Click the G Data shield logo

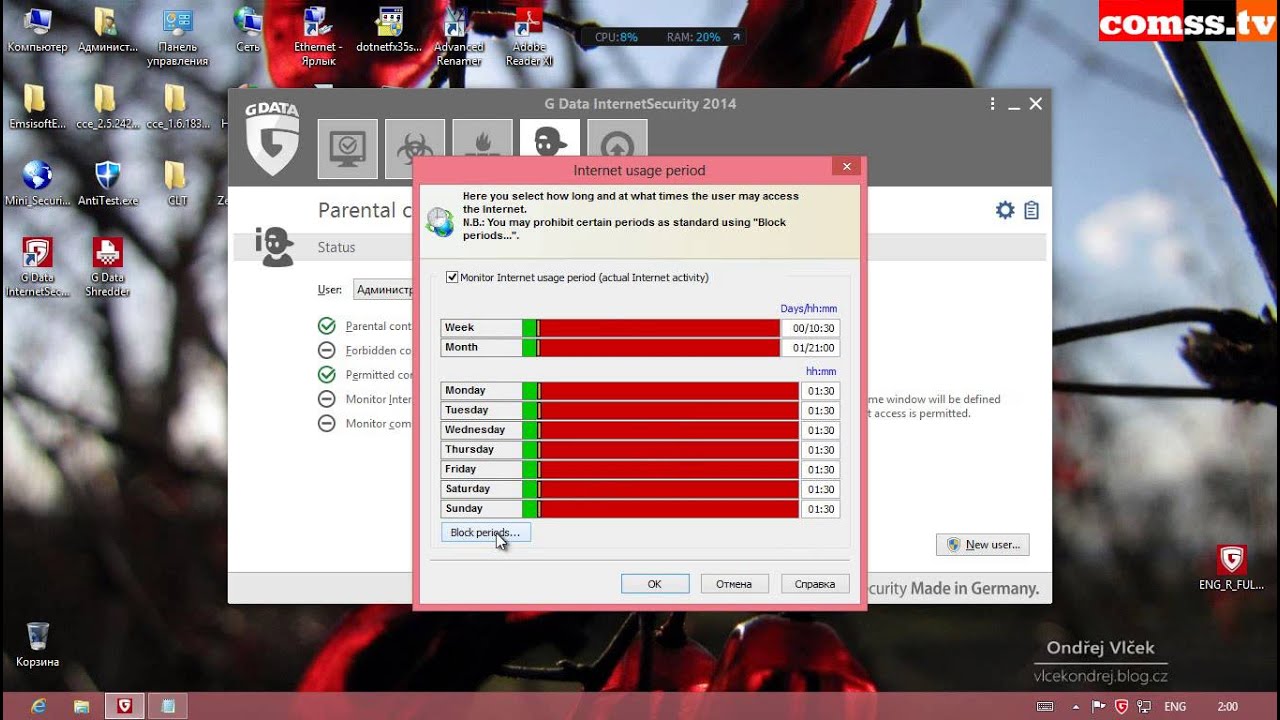coord(272,138)
